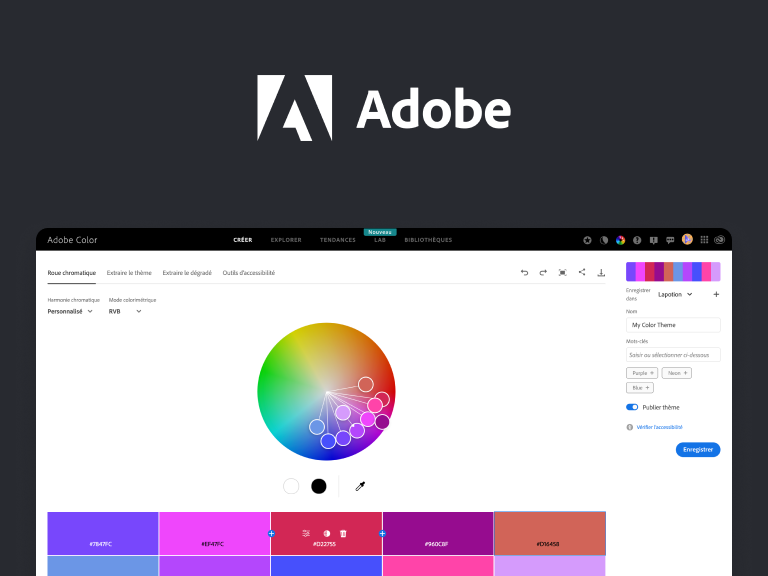Pick the eyedropper tool below the wheel
The width and height of the screenshot is (768, 576).
(360, 486)
